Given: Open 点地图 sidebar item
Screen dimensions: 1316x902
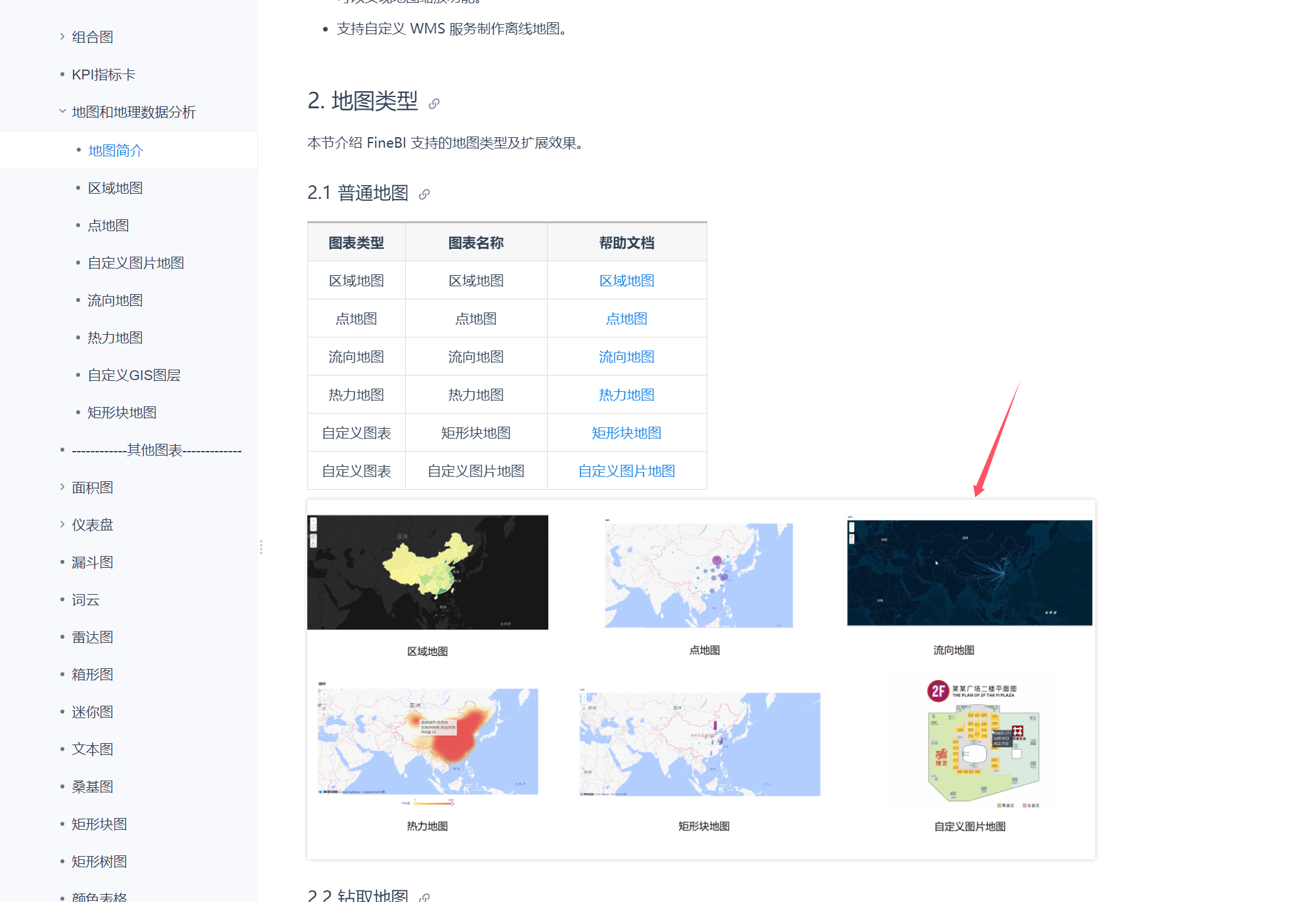Looking at the screenshot, I should click(x=108, y=225).
